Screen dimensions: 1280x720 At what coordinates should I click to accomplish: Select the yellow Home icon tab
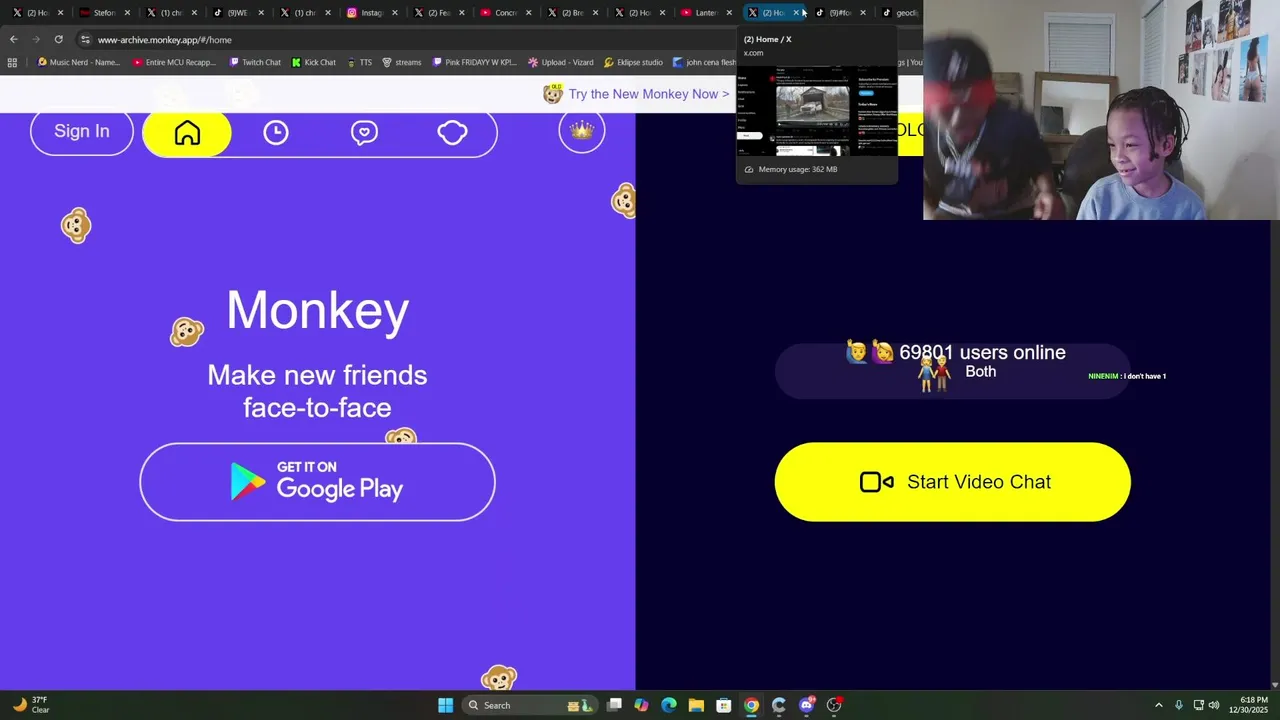(x=187, y=133)
